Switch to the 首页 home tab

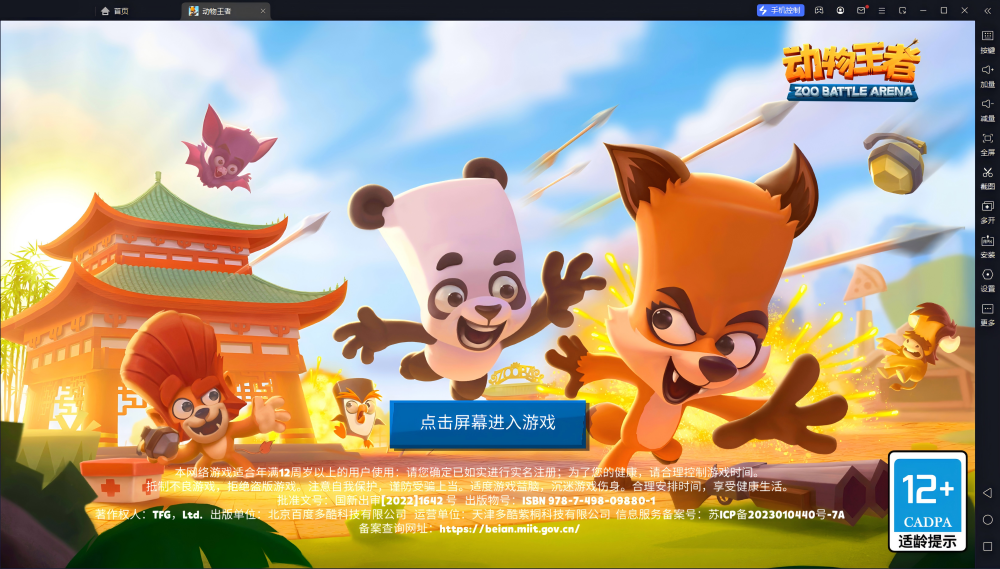115,11
